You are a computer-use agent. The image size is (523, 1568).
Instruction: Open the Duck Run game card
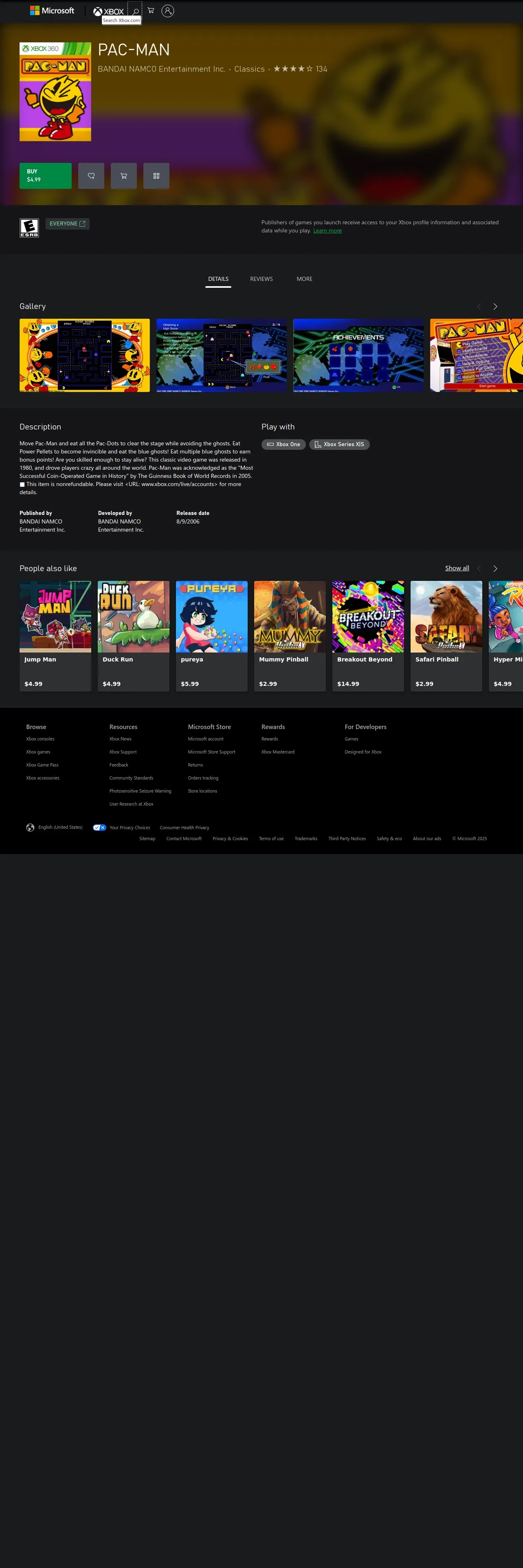tap(133, 636)
